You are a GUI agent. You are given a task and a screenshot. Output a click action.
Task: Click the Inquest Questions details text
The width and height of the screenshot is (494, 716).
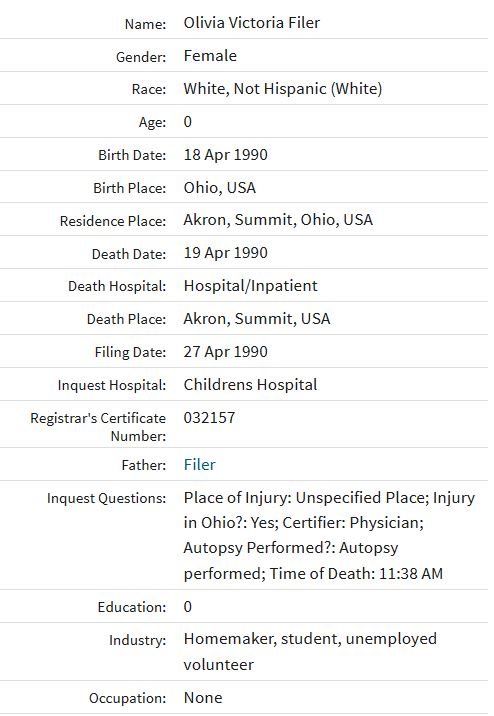[329, 535]
